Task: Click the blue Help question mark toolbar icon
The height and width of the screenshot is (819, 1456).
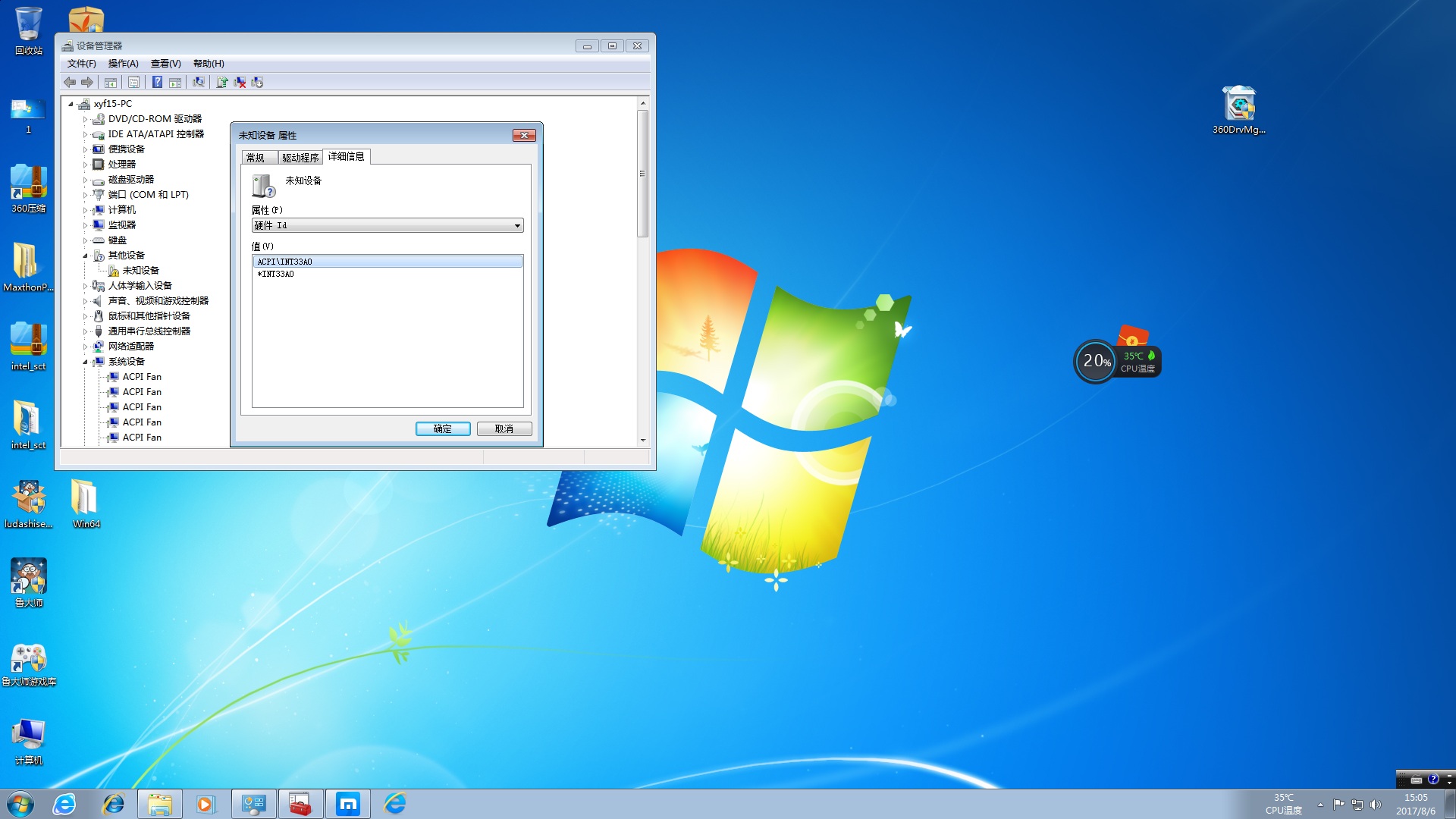Action: point(157,82)
